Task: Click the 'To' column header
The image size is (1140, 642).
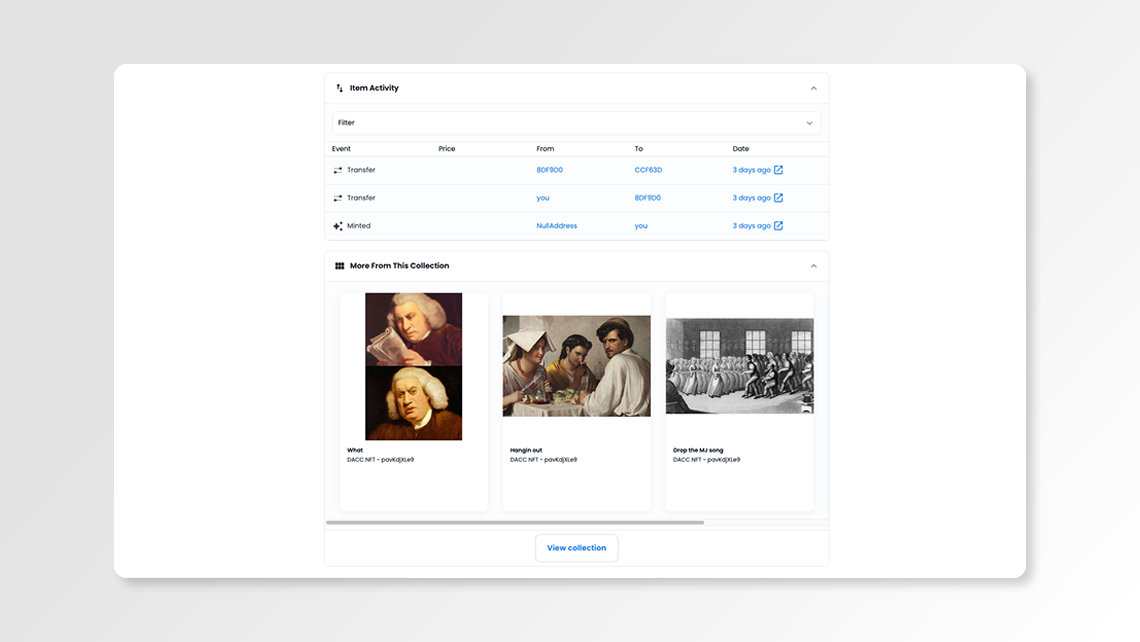Action: 639,149
